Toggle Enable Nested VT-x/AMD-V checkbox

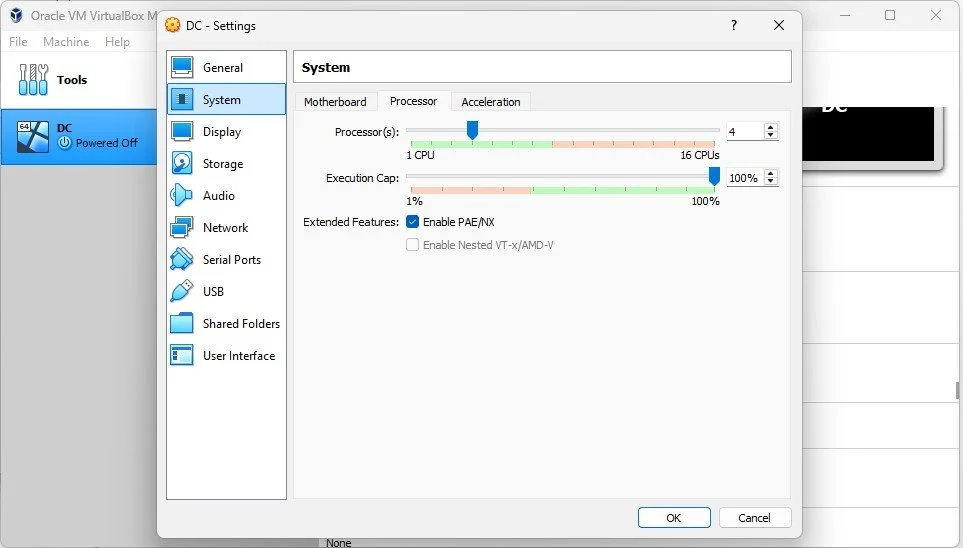pos(413,245)
